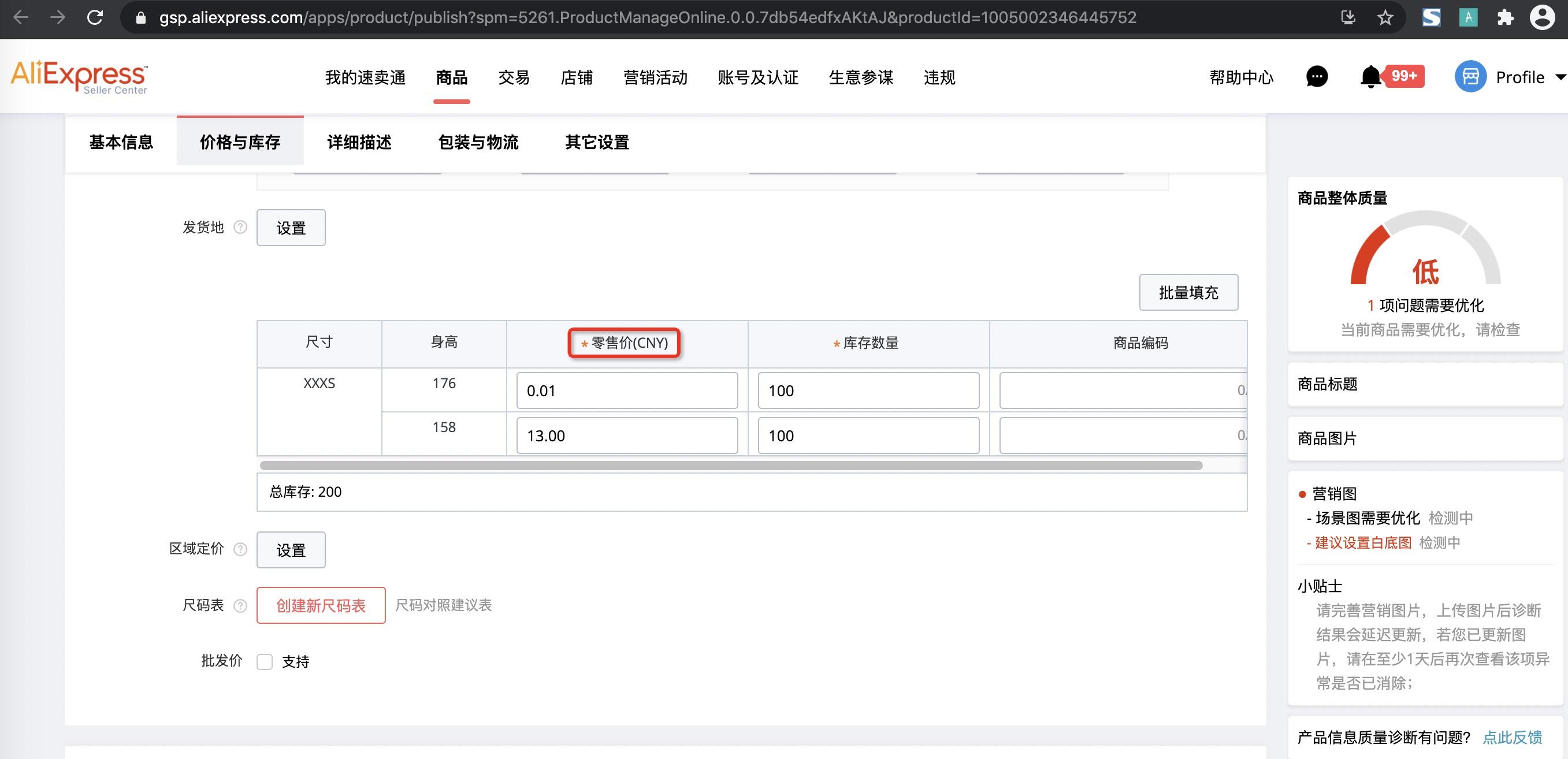The width and height of the screenshot is (1568, 759).
Task: Bookmark the page with the star icon
Action: [x=1385, y=18]
